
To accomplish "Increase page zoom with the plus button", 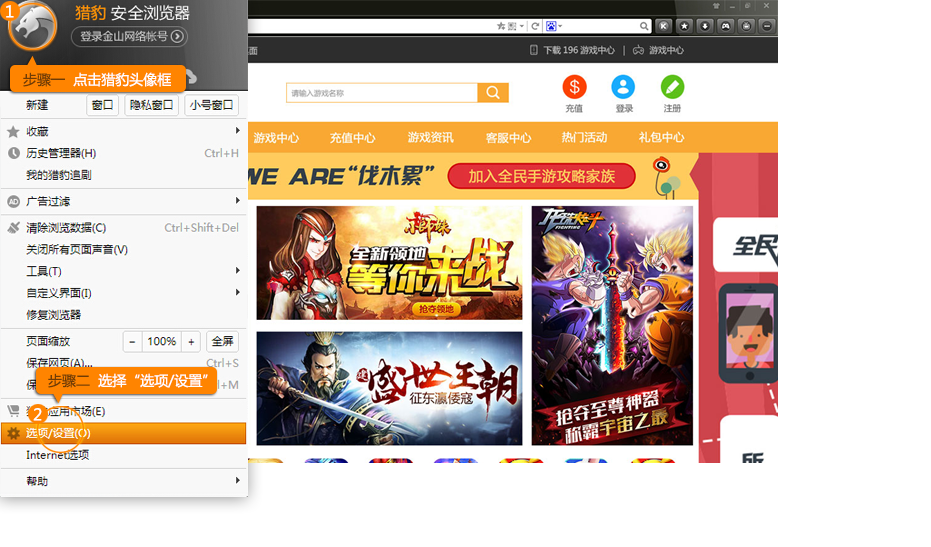I will [x=191, y=342].
